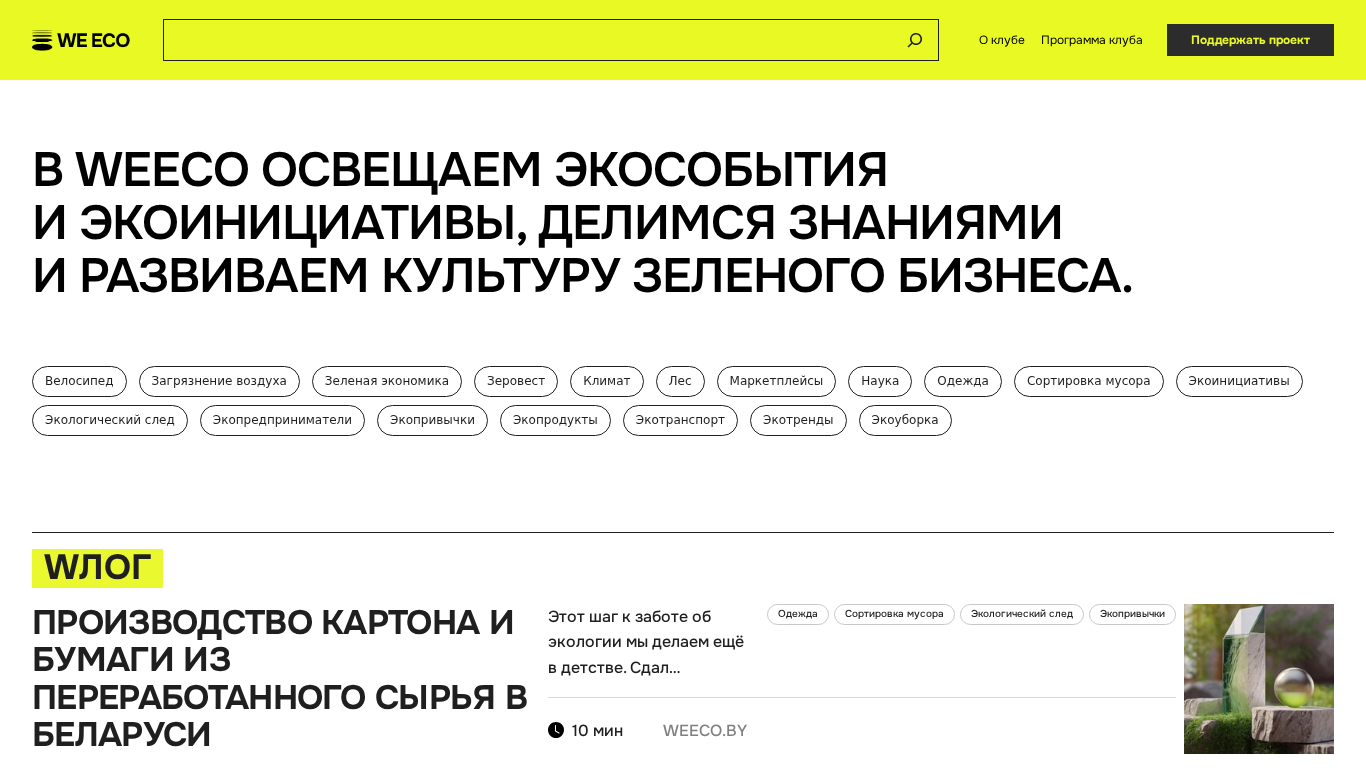The width and height of the screenshot is (1366, 768).
Task: Click the WEECO.BY source label
Action: coord(705,731)
